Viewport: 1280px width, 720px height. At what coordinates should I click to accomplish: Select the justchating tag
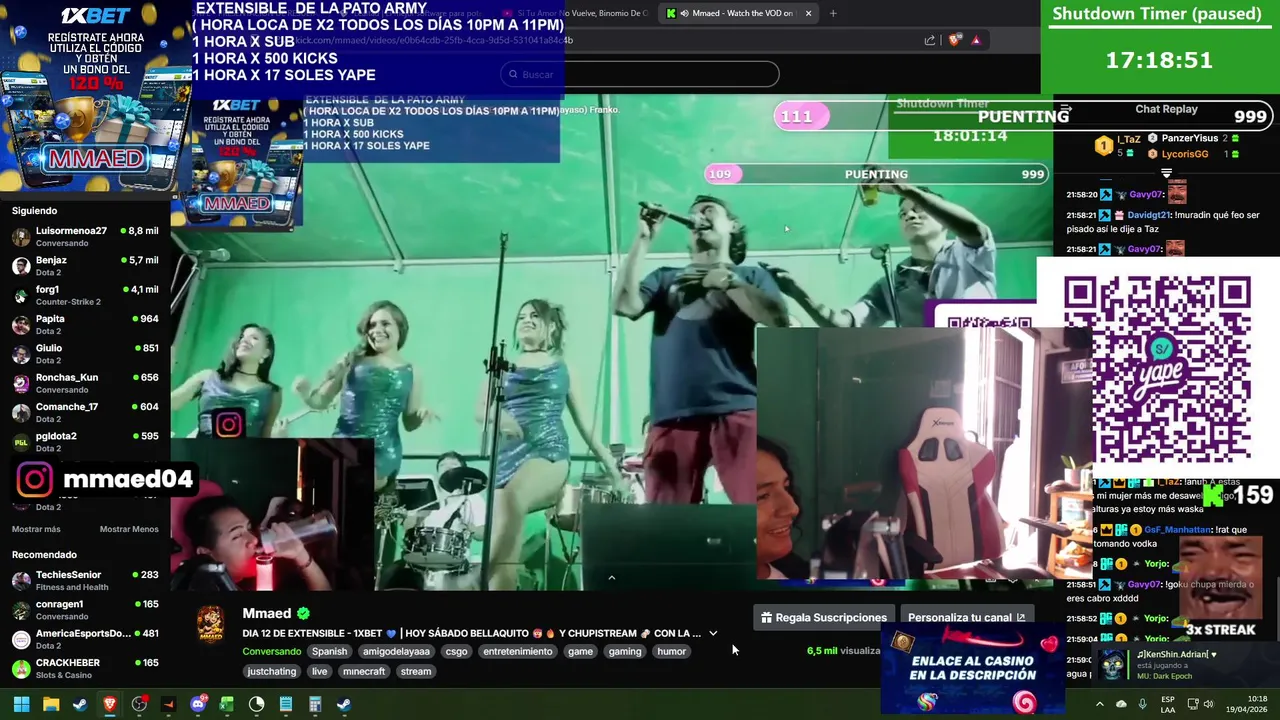(272, 671)
